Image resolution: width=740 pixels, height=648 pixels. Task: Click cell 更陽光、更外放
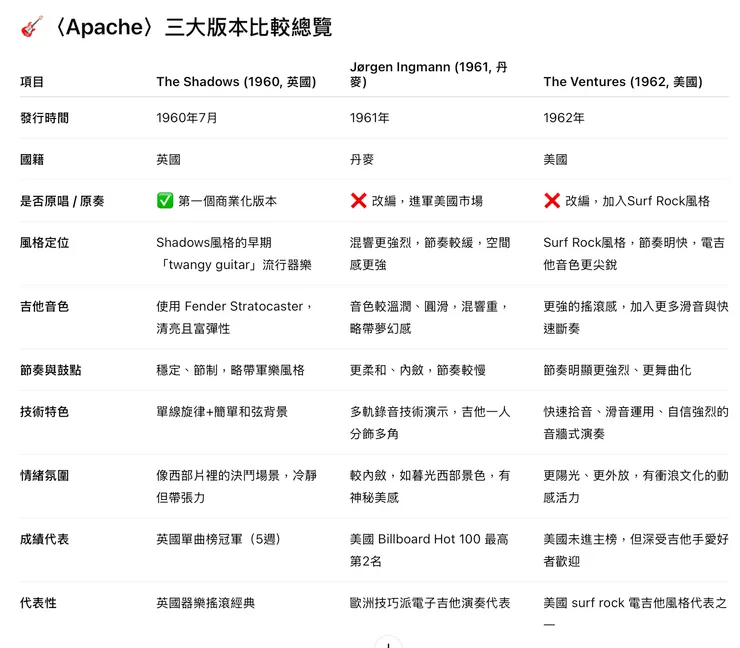(636, 486)
